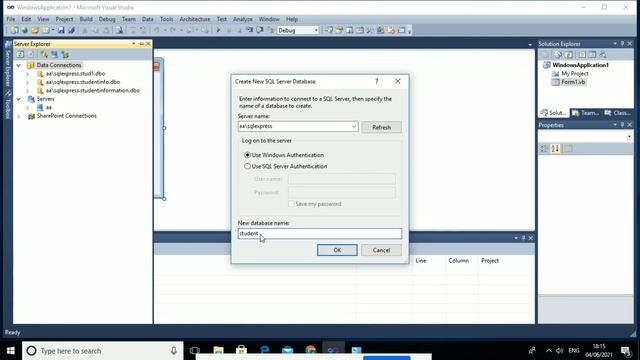Click the Windows search box
This screenshot has width=640, height=360.
(103, 351)
